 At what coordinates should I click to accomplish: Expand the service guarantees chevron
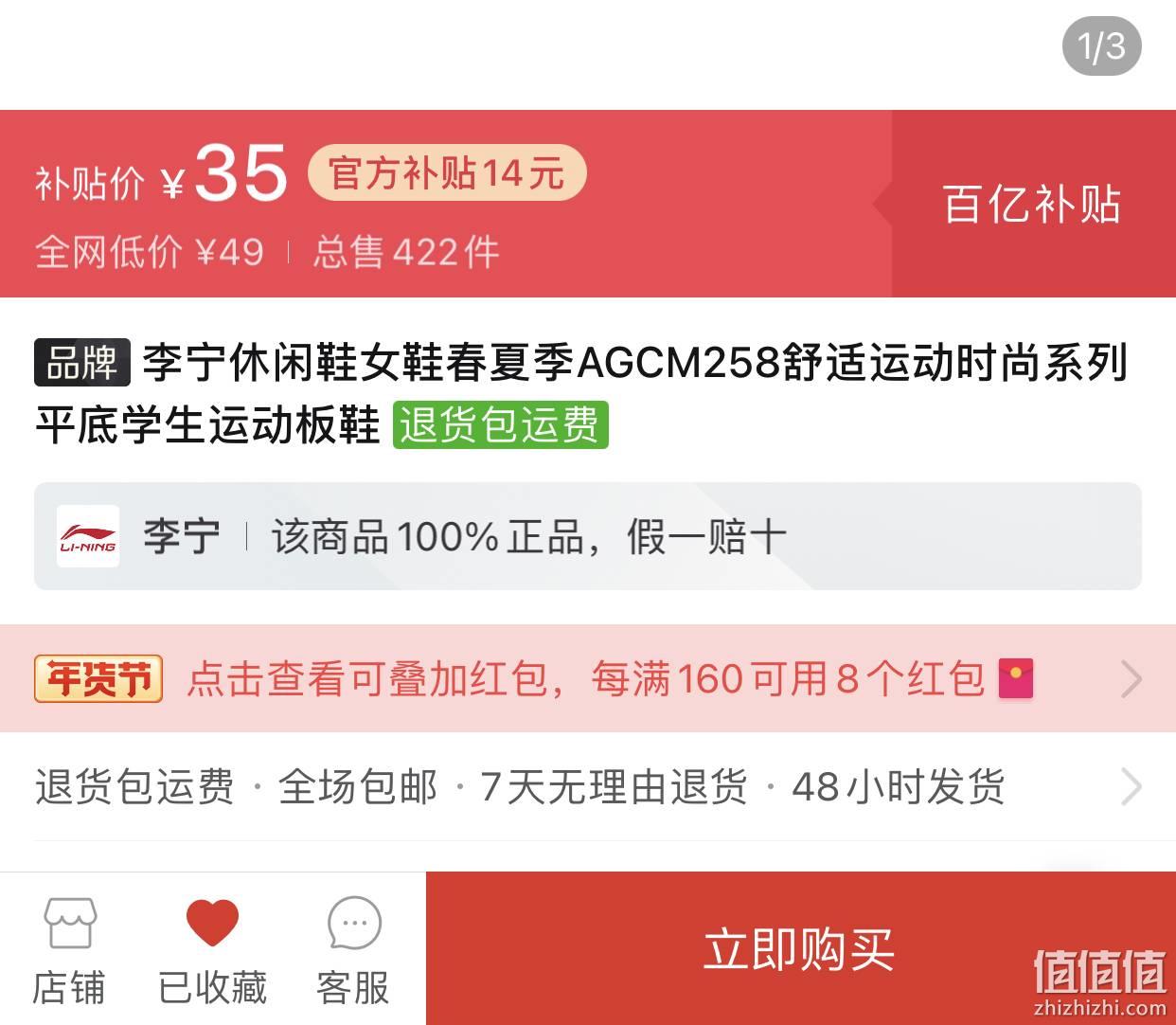(1131, 786)
